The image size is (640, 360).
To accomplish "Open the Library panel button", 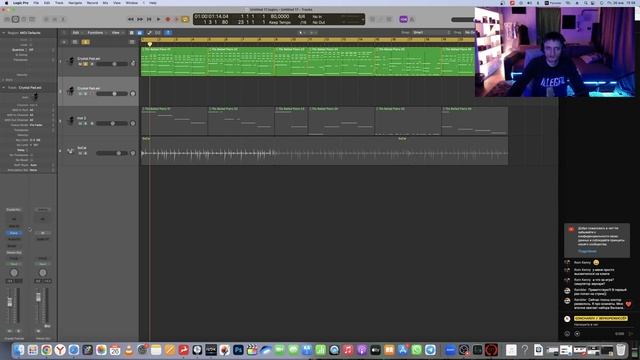I will (x=7, y=19).
